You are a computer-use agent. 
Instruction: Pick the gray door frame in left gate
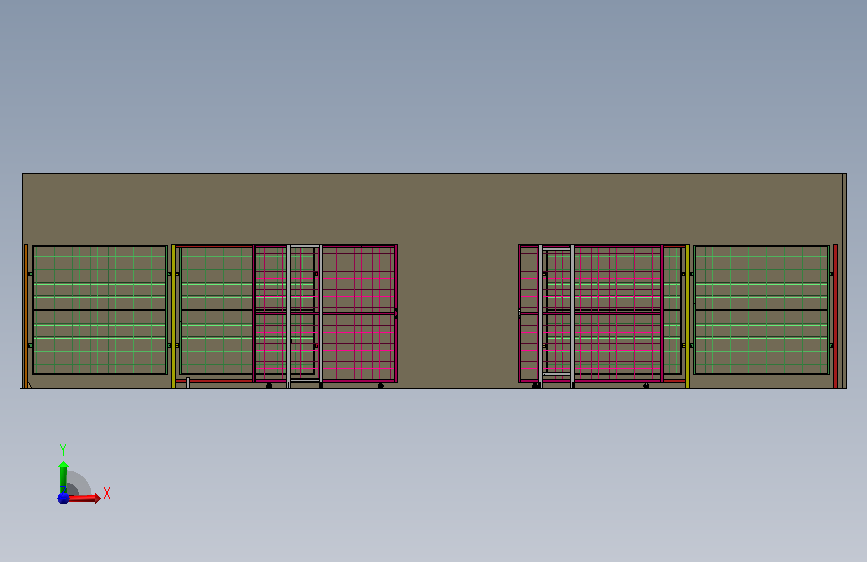click(305, 316)
